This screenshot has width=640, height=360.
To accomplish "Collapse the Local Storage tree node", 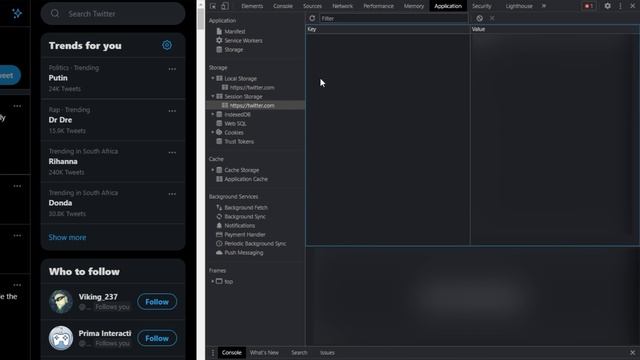I will 213,78.
